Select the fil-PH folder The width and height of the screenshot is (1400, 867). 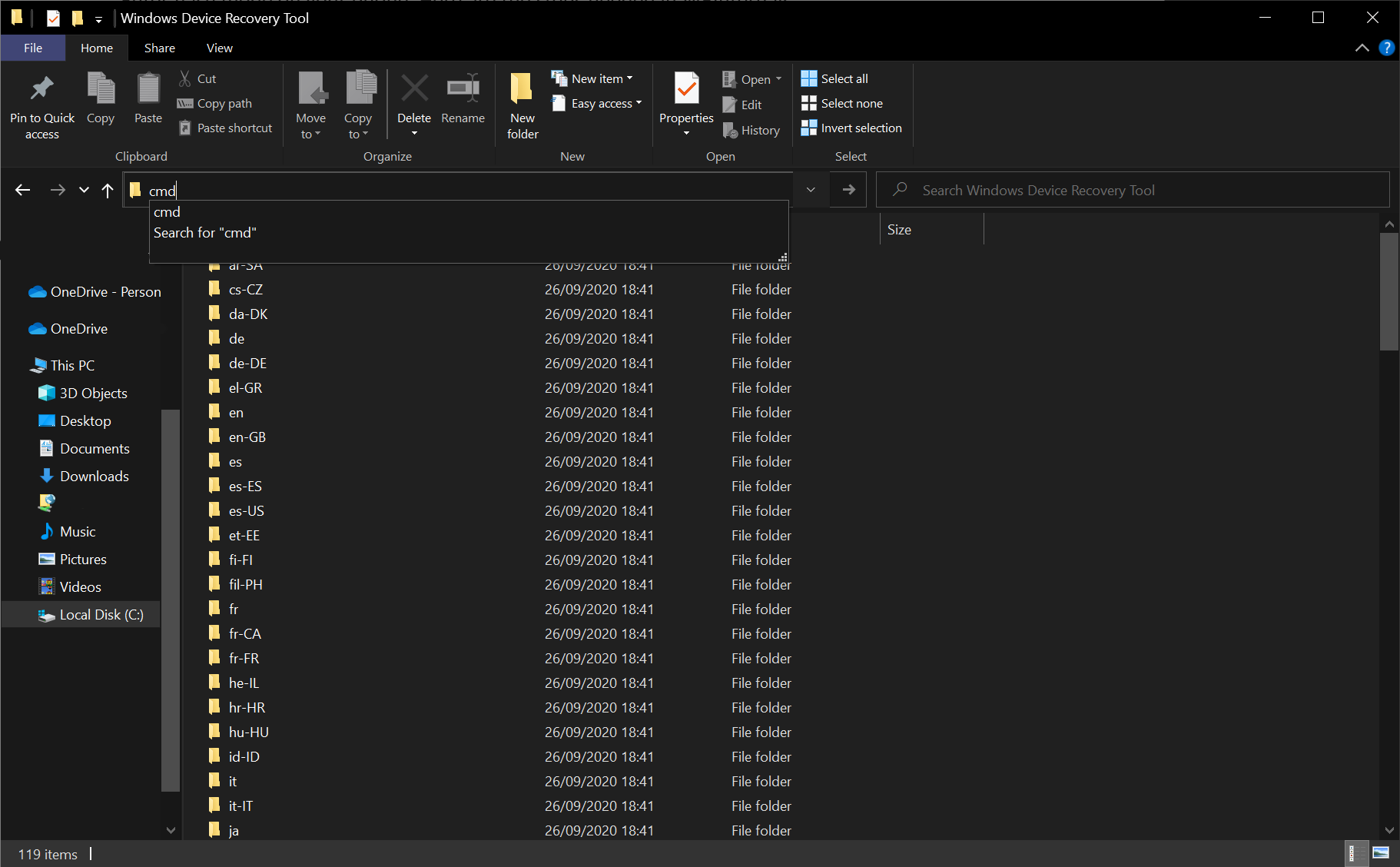pos(246,585)
